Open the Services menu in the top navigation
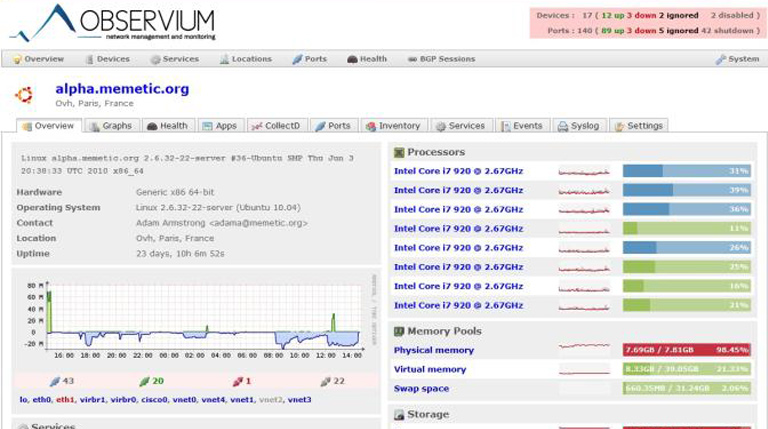The width and height of the screenshot is (768, 429). (x=175, y=59)
